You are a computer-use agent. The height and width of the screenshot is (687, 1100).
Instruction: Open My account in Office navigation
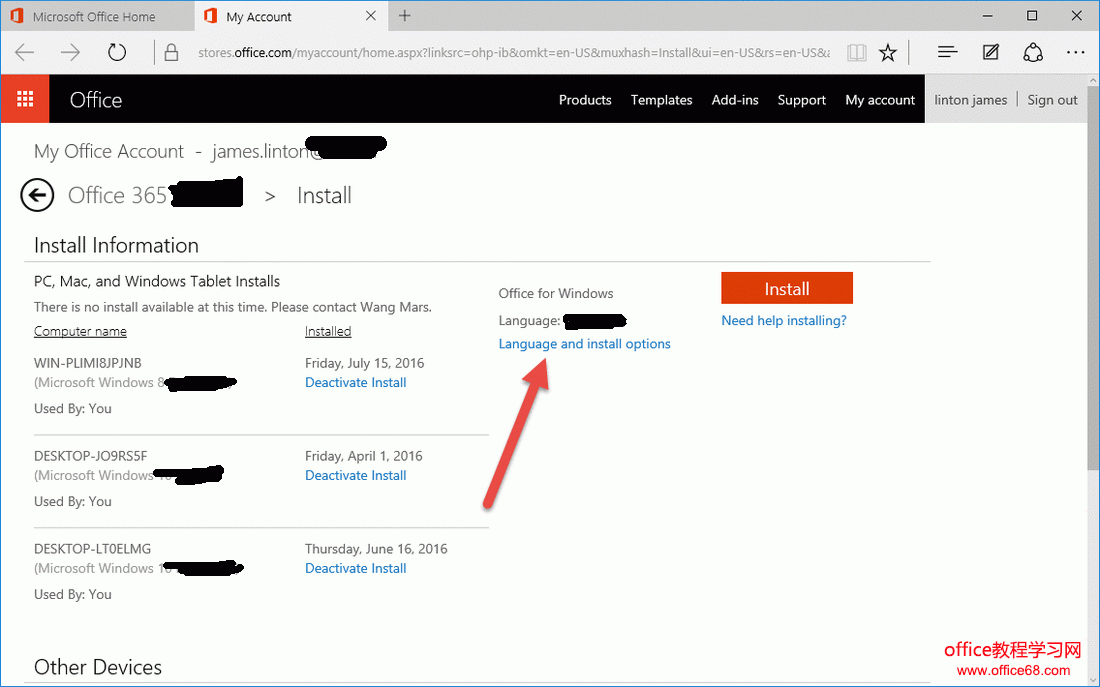point(880,100)
